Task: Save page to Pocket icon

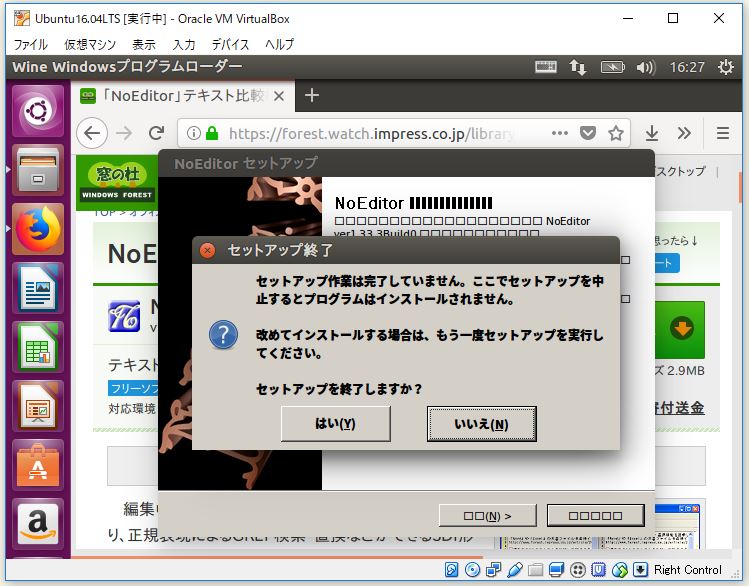Action: tap(588, 133)
